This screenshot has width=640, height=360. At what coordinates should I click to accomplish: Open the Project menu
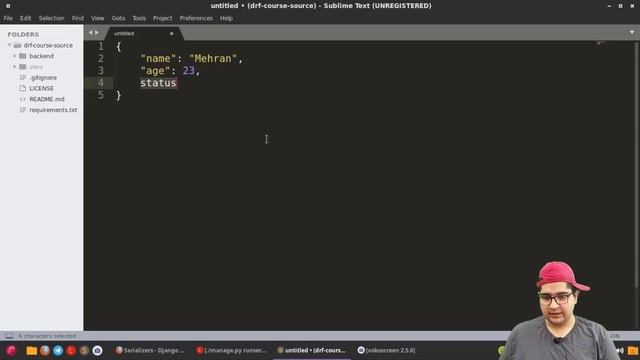(x=162, y=18)
